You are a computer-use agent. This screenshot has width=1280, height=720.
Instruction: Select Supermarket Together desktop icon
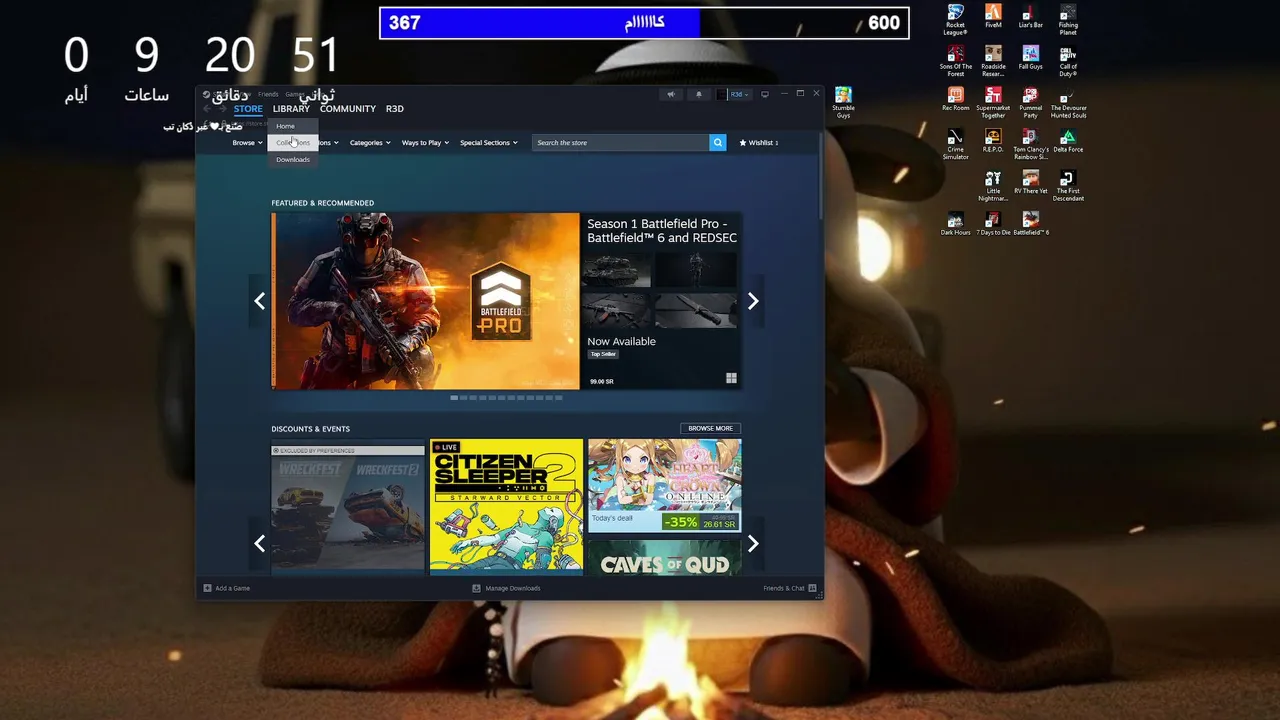click(993, 103)
